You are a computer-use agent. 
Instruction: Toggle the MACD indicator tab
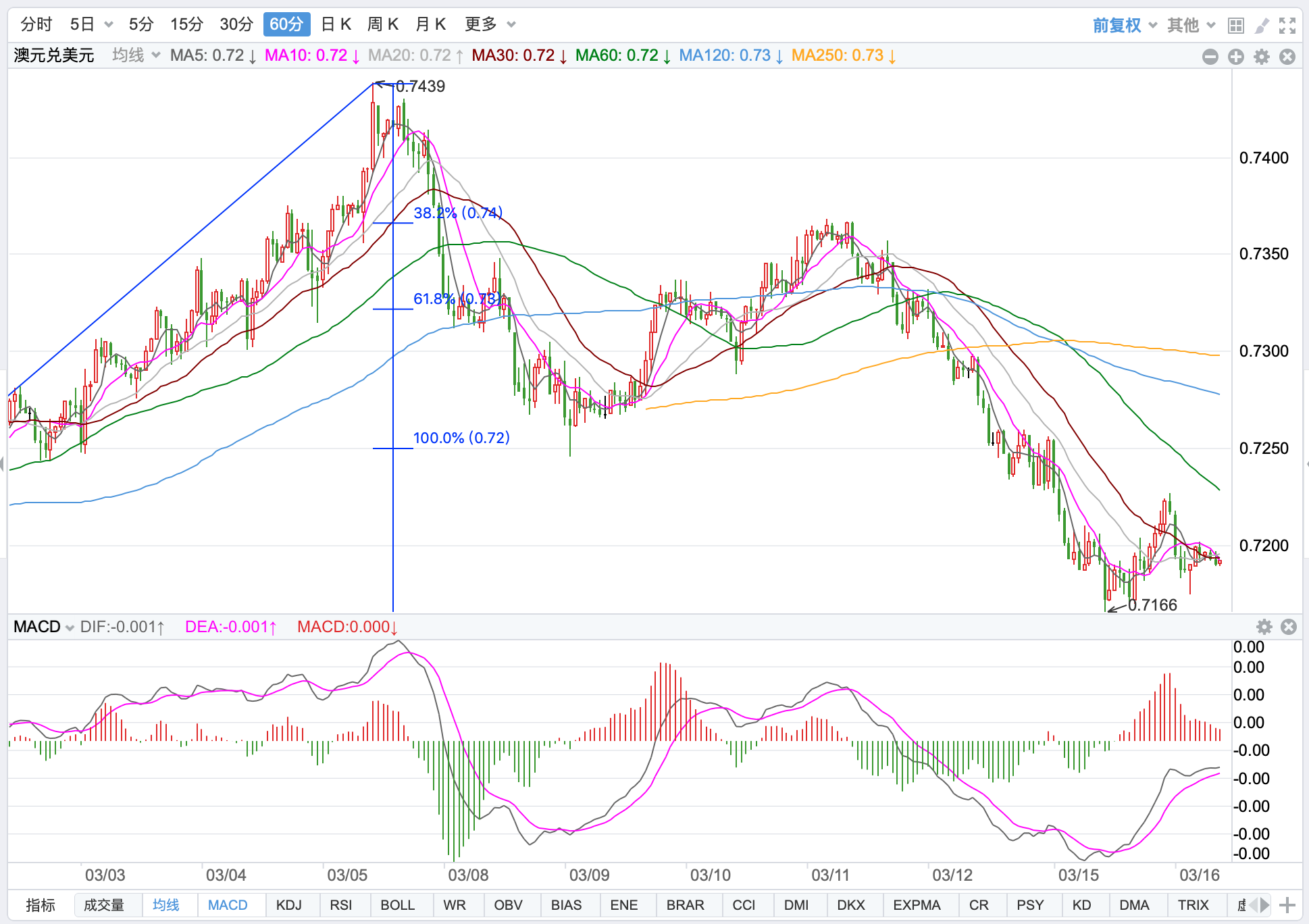(228, 905)
